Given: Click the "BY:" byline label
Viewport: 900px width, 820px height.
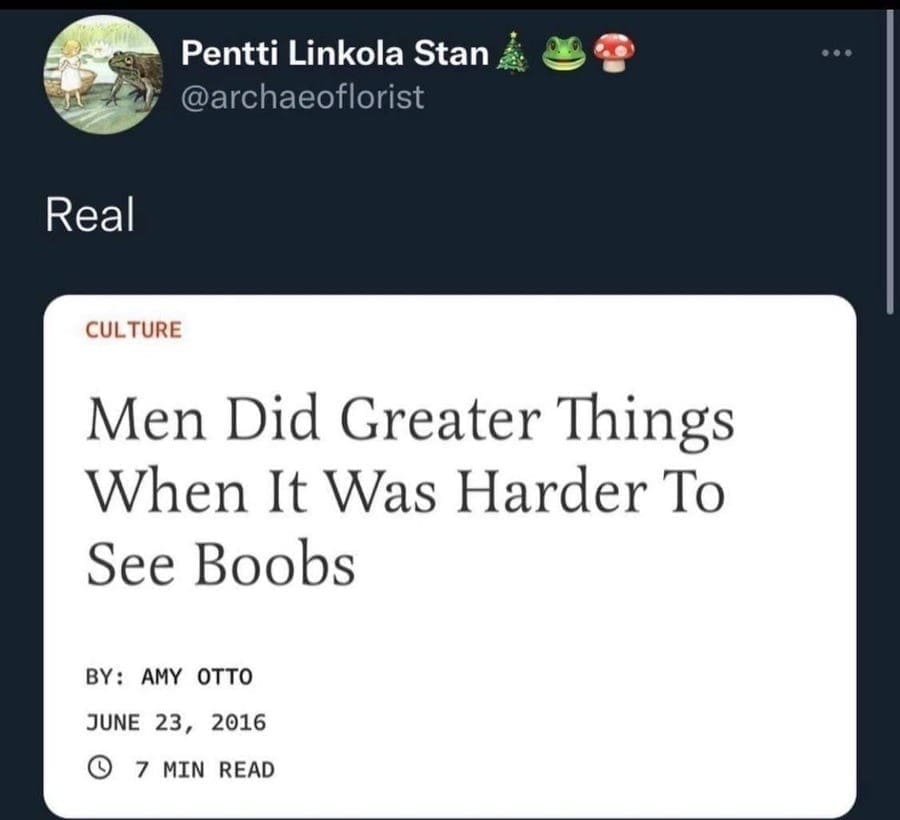Looking at the screenshot, I should [106, 677].
